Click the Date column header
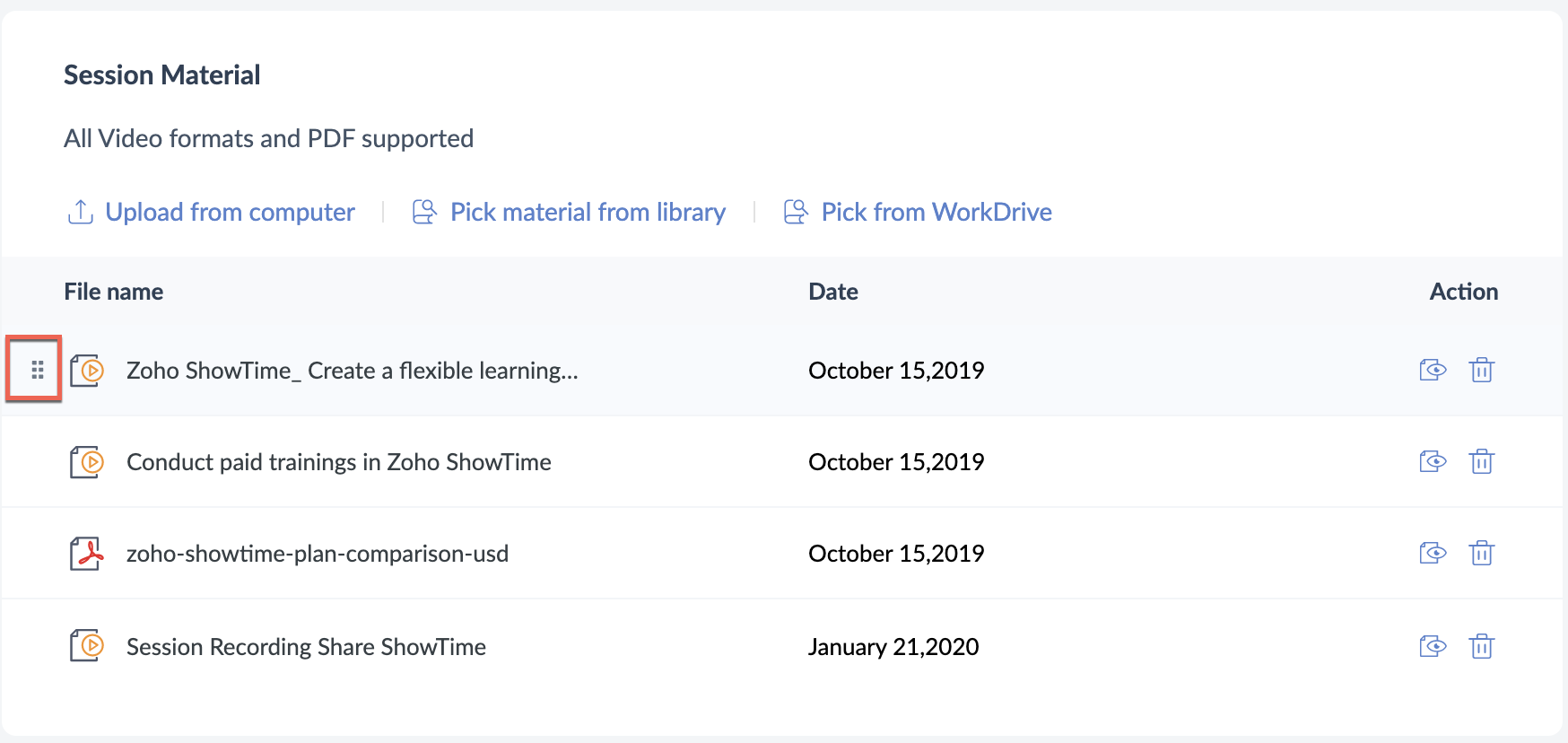The image size is (1568, 743). [x=832, y=292]
